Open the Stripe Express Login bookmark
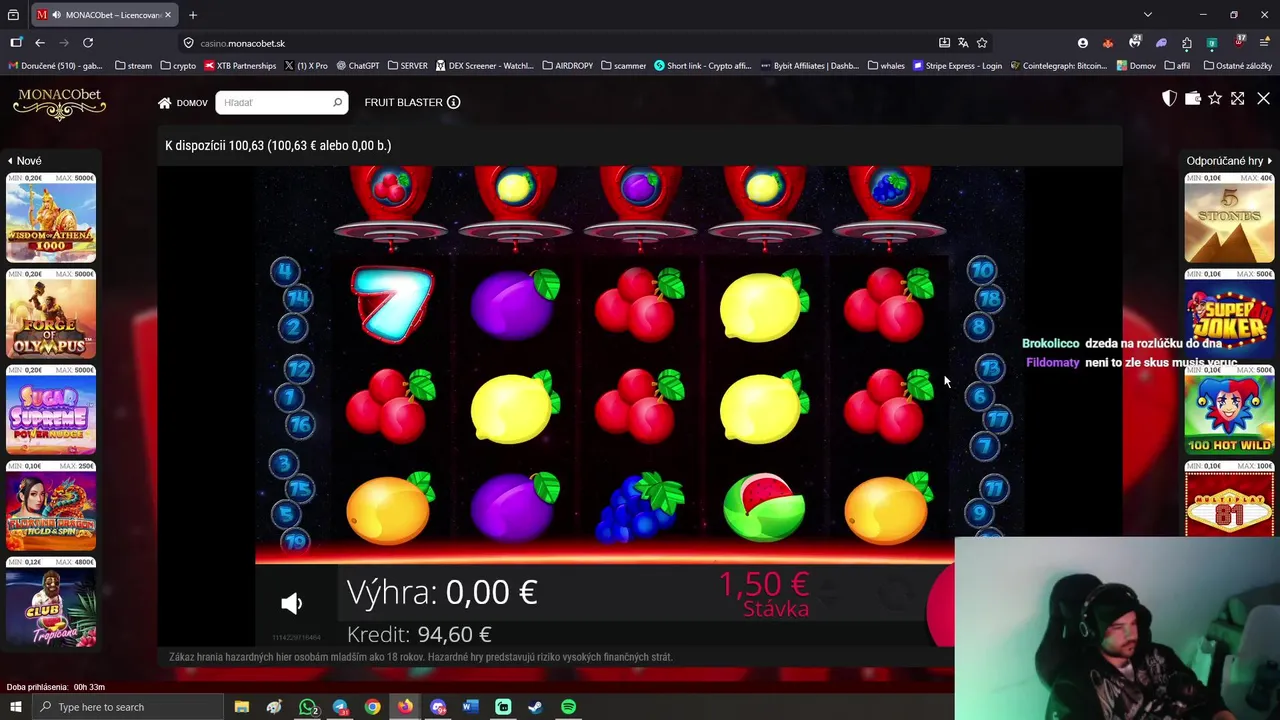Screen dimensions: 1280x720 957,66
